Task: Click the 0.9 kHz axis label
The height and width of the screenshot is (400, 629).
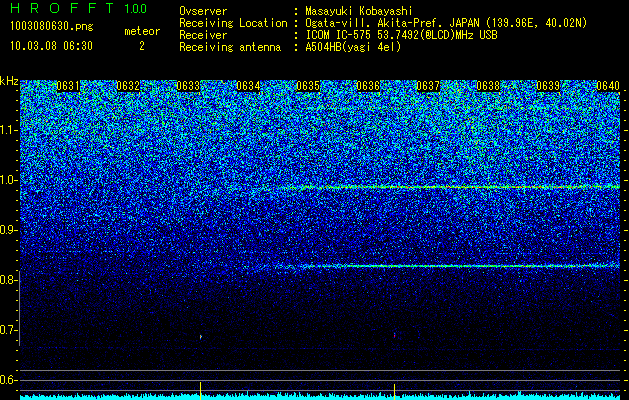Action: point(7,230)
